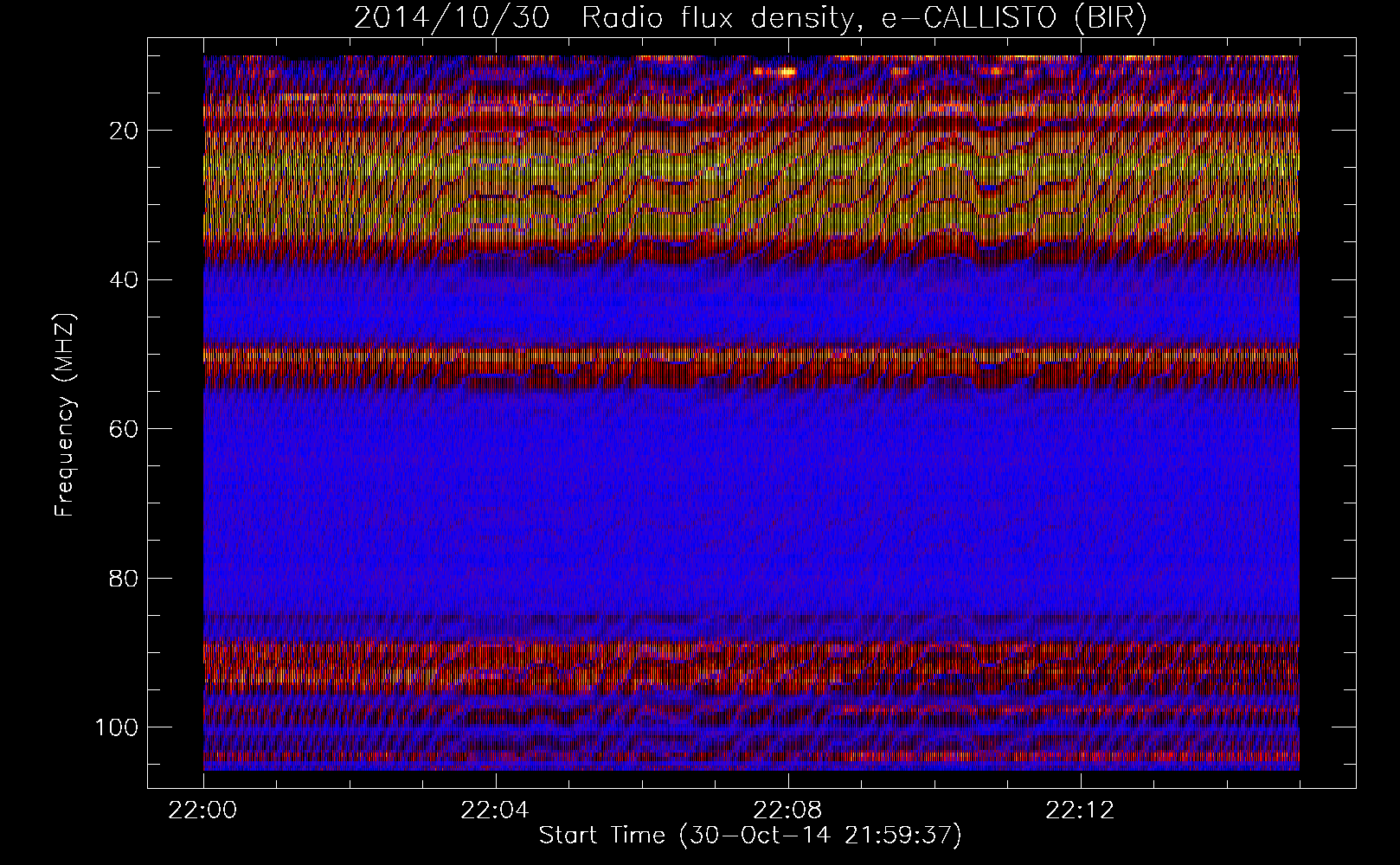Select the 22:00 time tick label
Screen dimensions: 1400x865
pos(203,811)
